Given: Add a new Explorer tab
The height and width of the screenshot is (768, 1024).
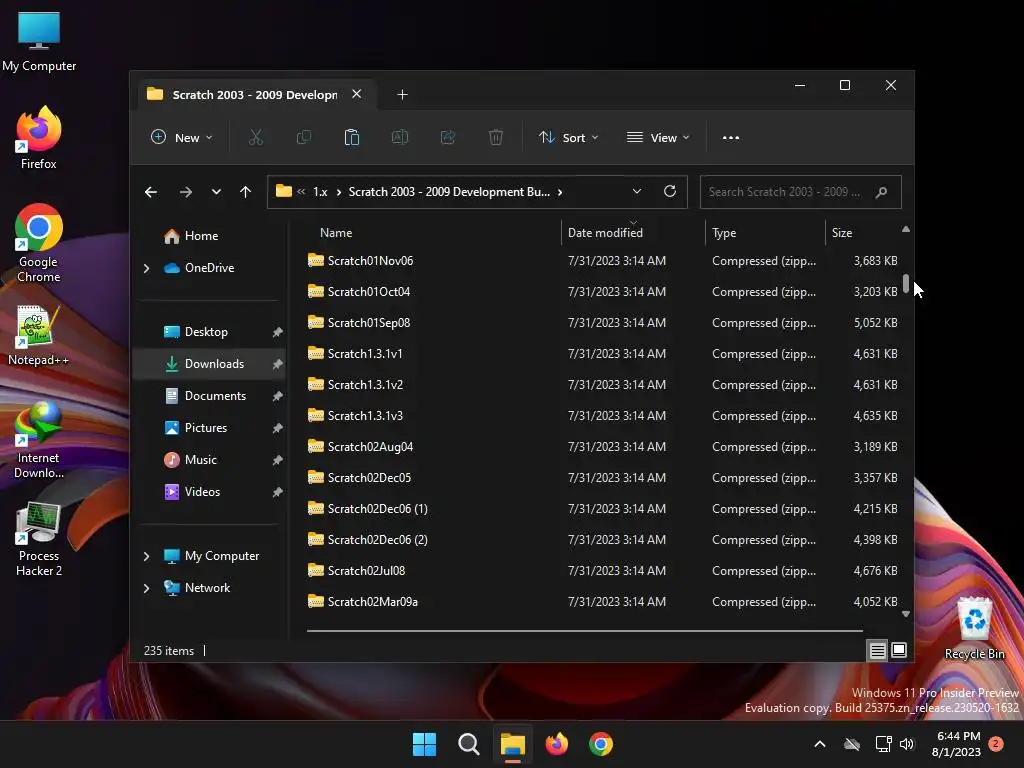Looking at the screenshot, I should 402,95.
